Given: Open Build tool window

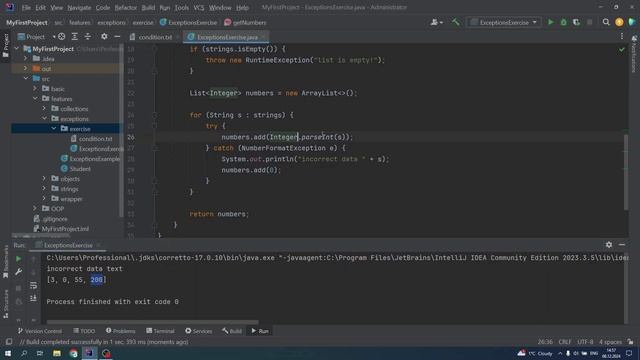Looking at the screenshot, I should click(x=232, y=331).
